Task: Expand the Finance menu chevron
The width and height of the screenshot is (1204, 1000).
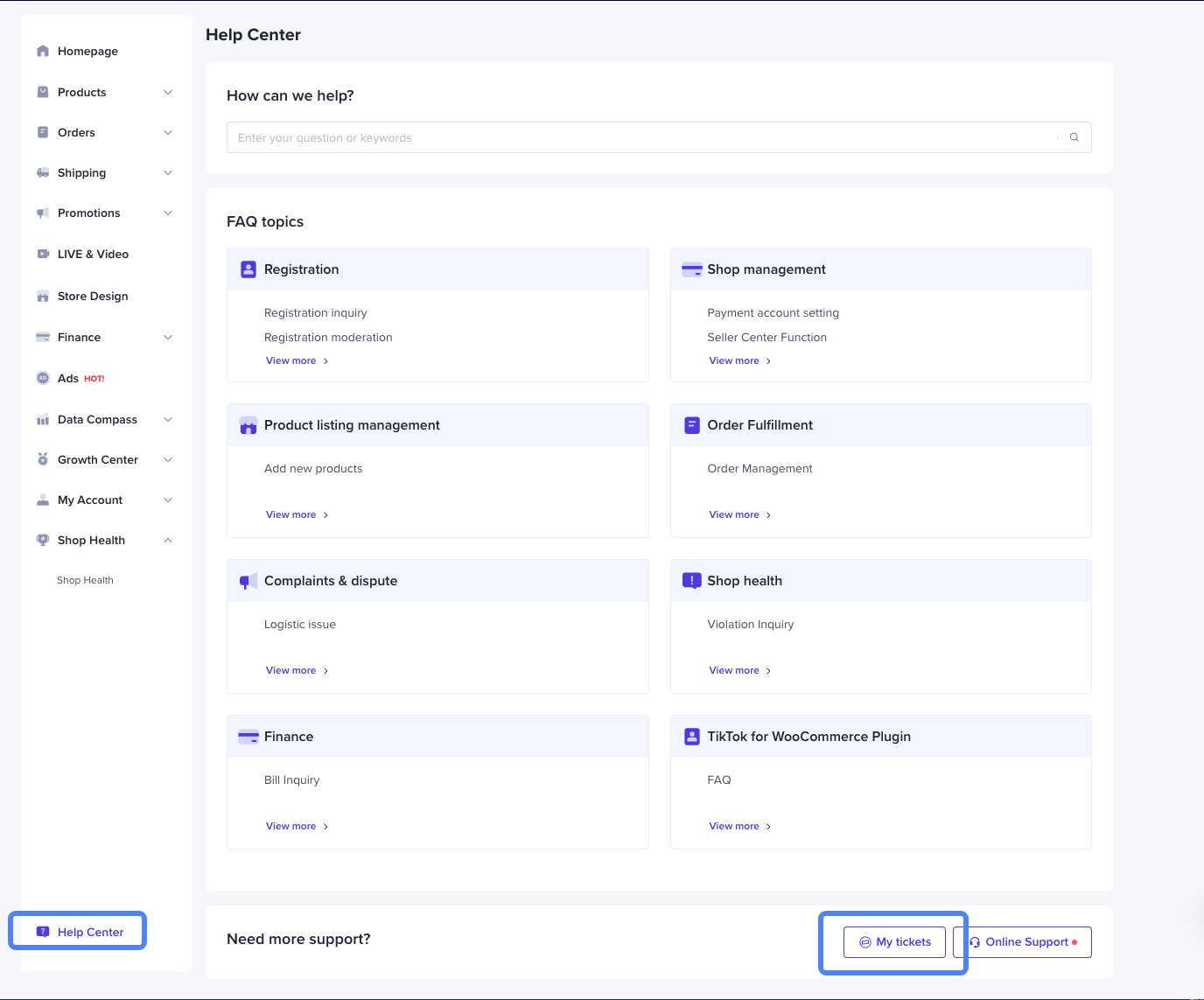Action: 168,338
